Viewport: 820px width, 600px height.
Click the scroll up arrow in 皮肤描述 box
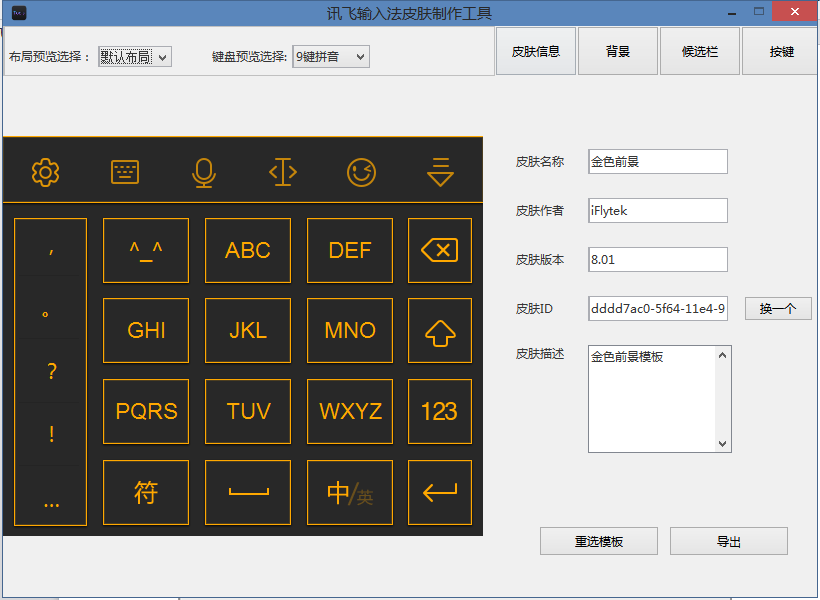point(723,356)
